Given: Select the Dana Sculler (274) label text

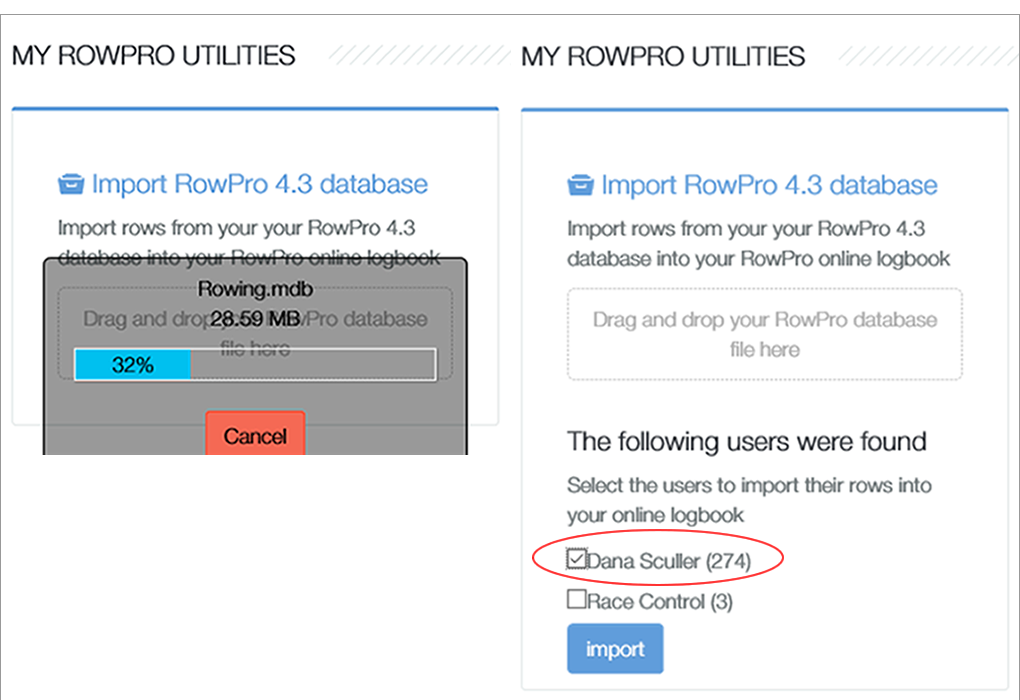Looking at the screenshot, I should (x=668, y=561).
